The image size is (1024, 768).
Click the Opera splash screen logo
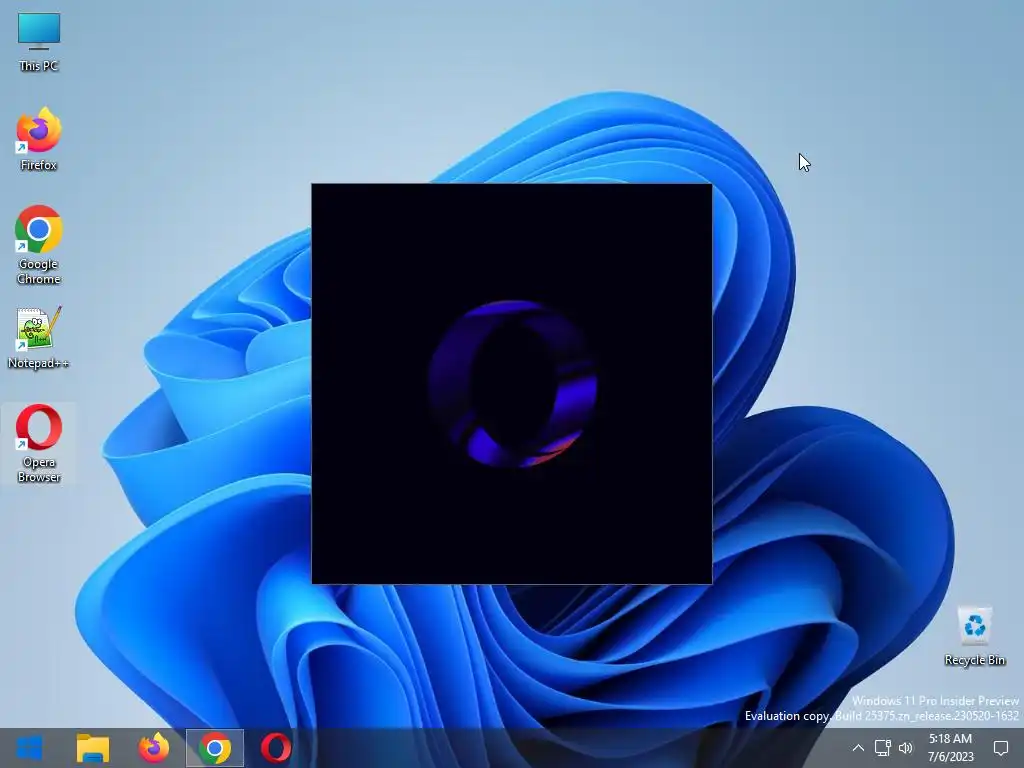coord(513,383)
